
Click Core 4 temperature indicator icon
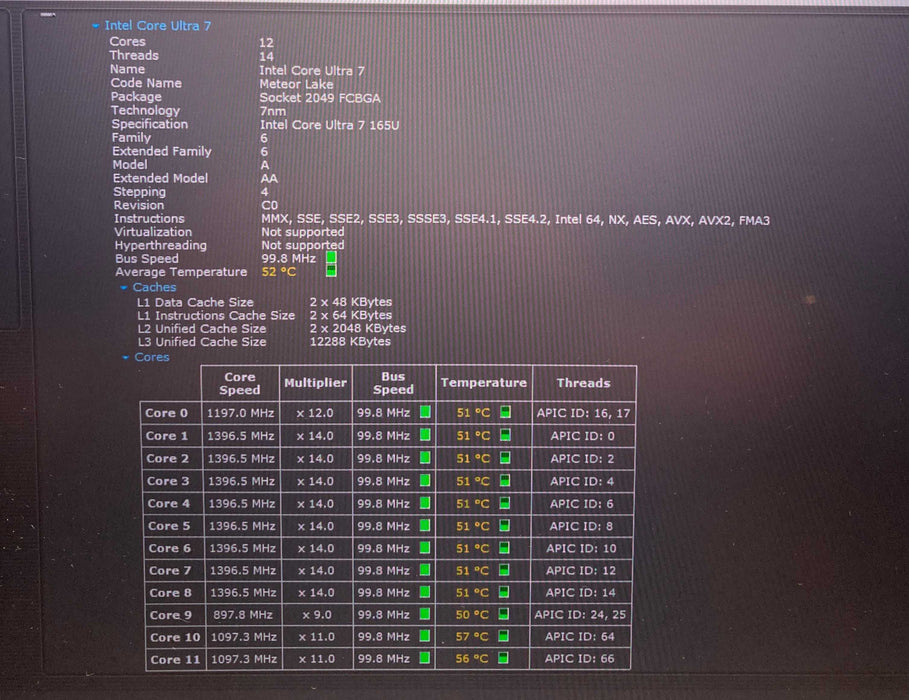[505, 503]
